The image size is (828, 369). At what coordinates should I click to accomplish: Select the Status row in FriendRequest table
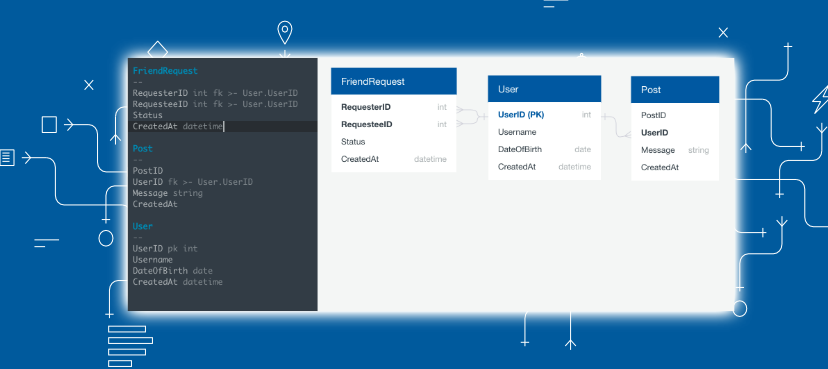coord(394,142)
